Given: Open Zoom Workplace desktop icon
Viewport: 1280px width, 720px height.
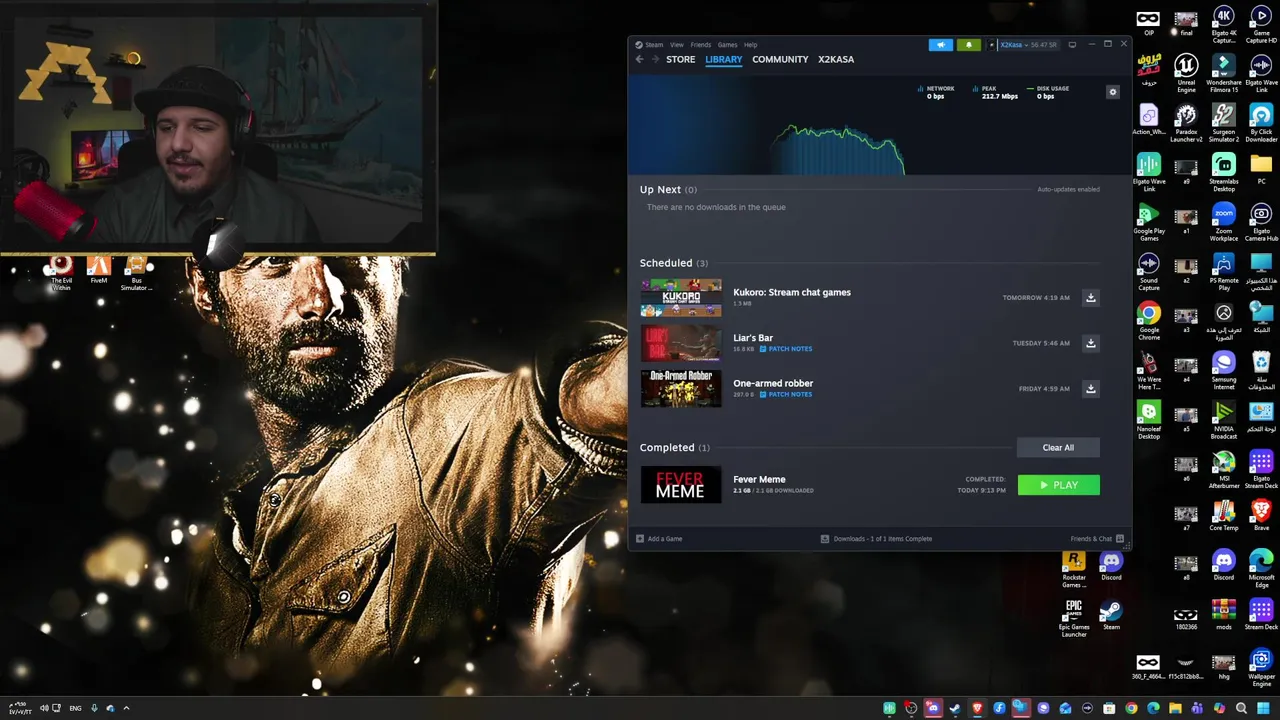Looking at the screenshot, I should pos(1224,222).
